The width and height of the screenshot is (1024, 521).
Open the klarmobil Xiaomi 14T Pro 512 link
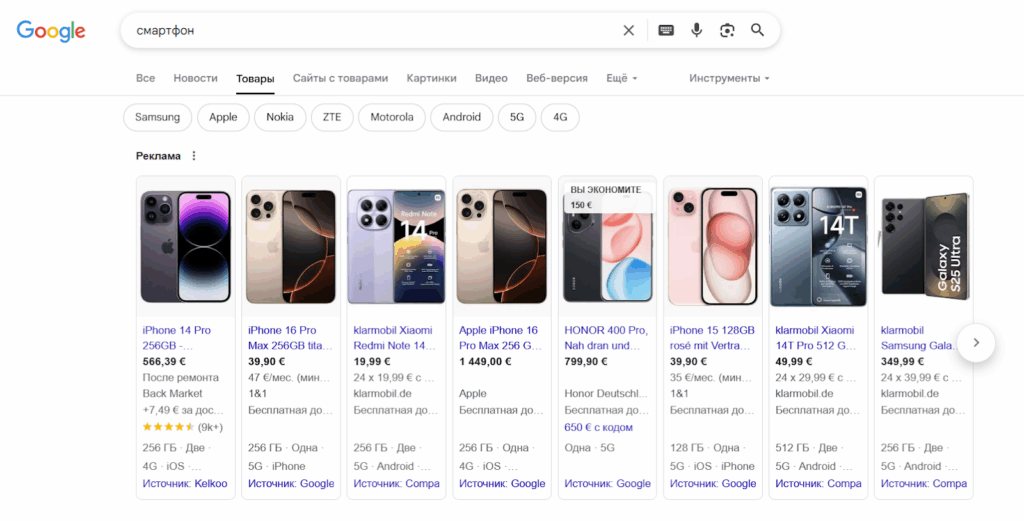816,338
